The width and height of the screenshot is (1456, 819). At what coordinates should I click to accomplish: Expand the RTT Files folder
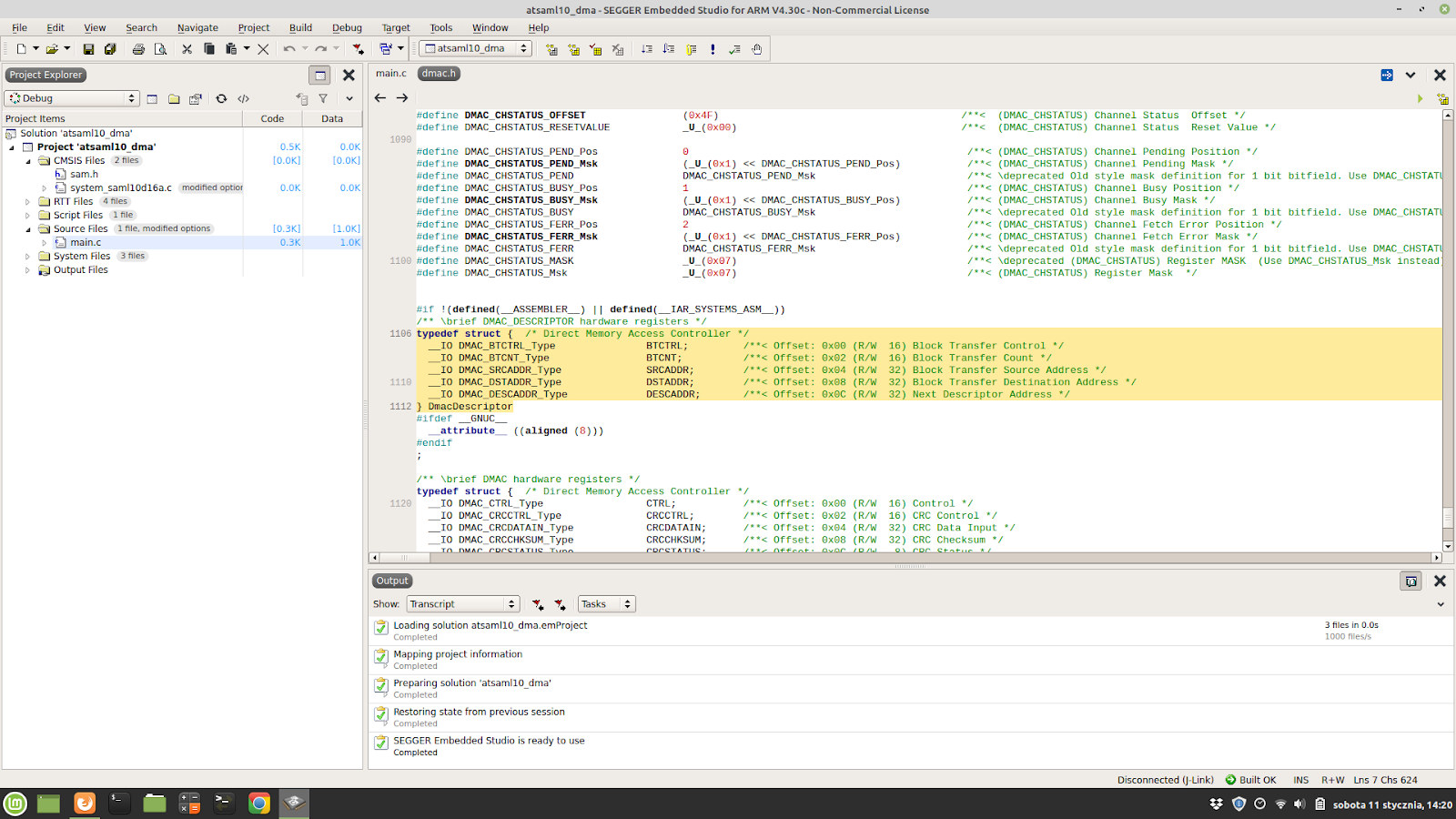(27, 202)
